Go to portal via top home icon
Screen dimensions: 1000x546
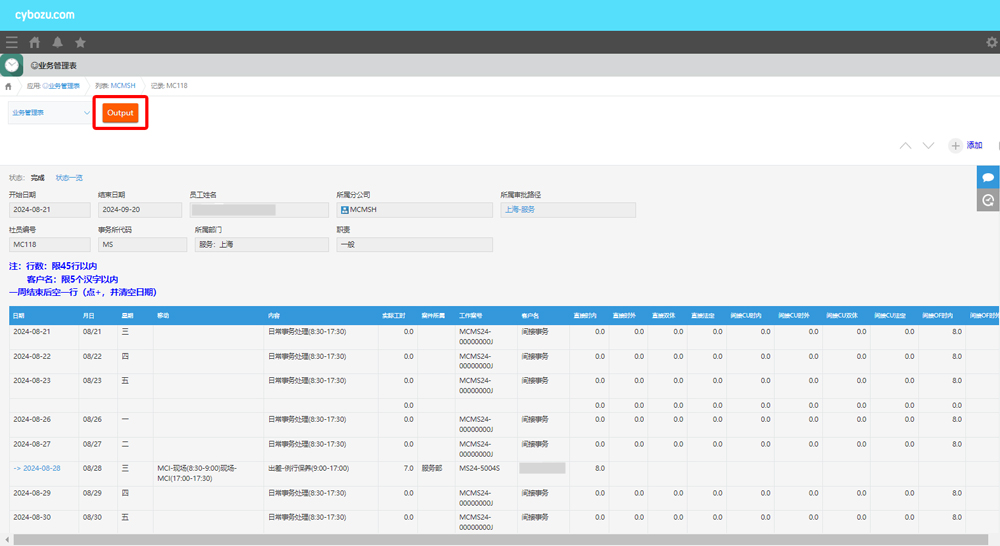pyautogui.click(x=34, y=43)
